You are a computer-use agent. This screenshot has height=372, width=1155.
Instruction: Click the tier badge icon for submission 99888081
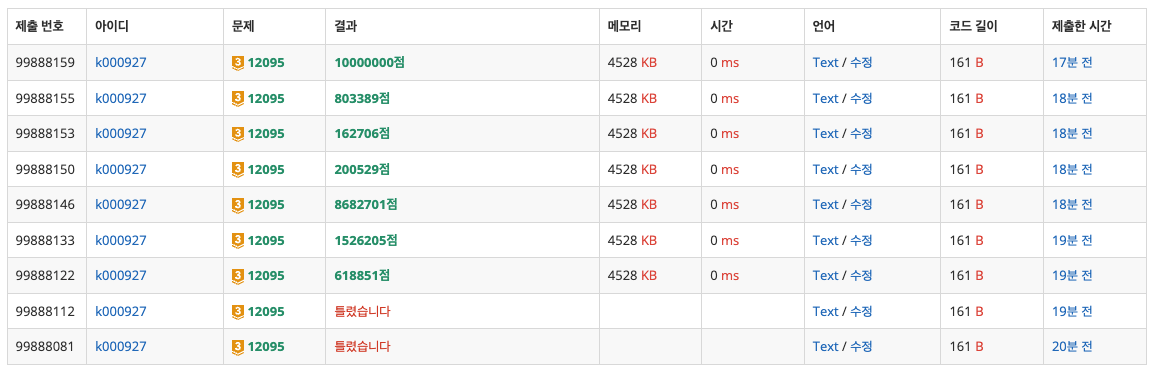(x=237, y=346)
